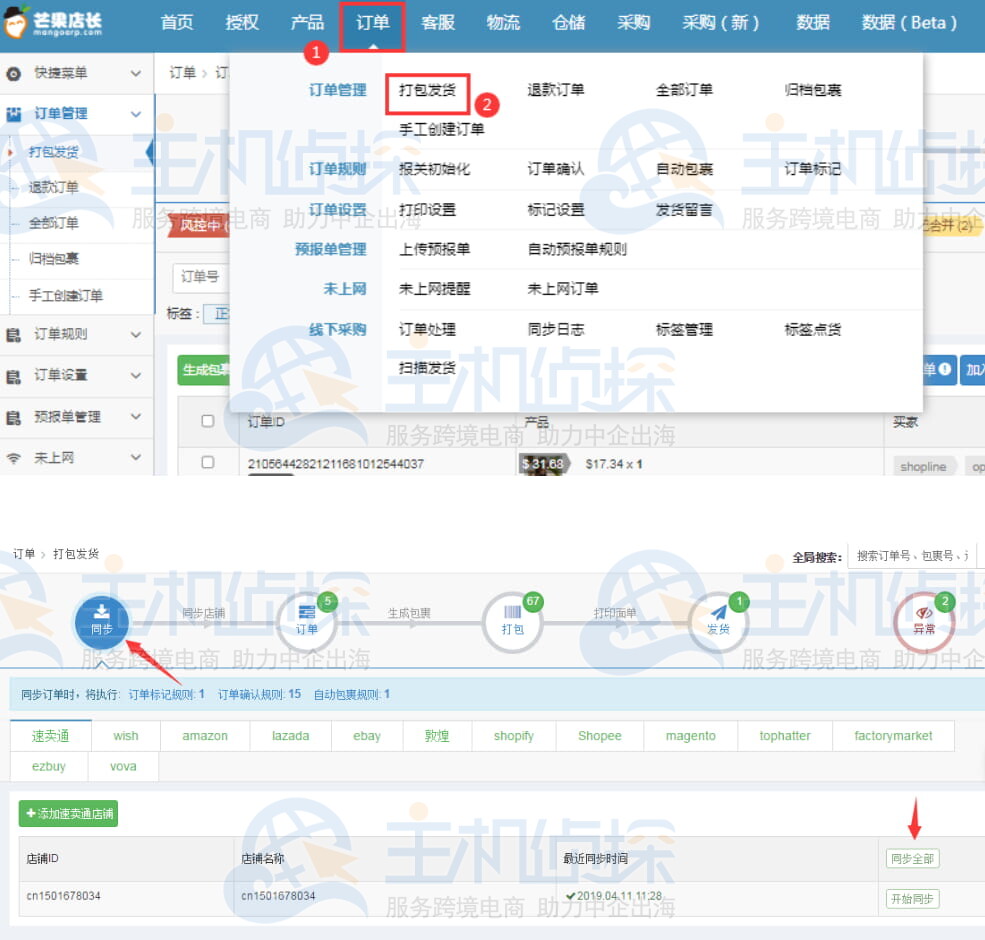
Task: Click the blue 同步 sync step icon
Action: [101, 620]
